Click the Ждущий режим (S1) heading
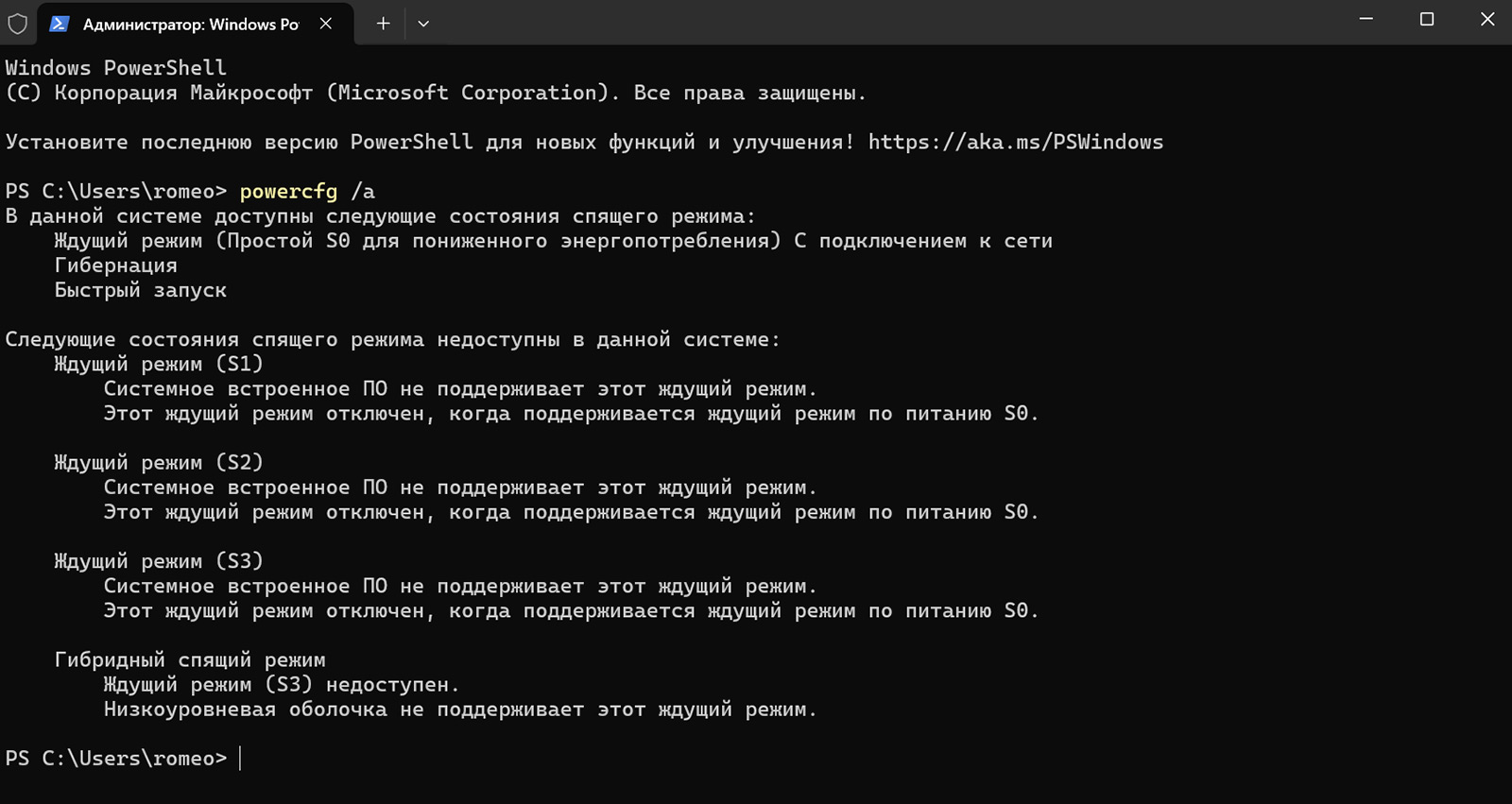The width and height of the screenshot is (1512, 804). coord(158,365)
